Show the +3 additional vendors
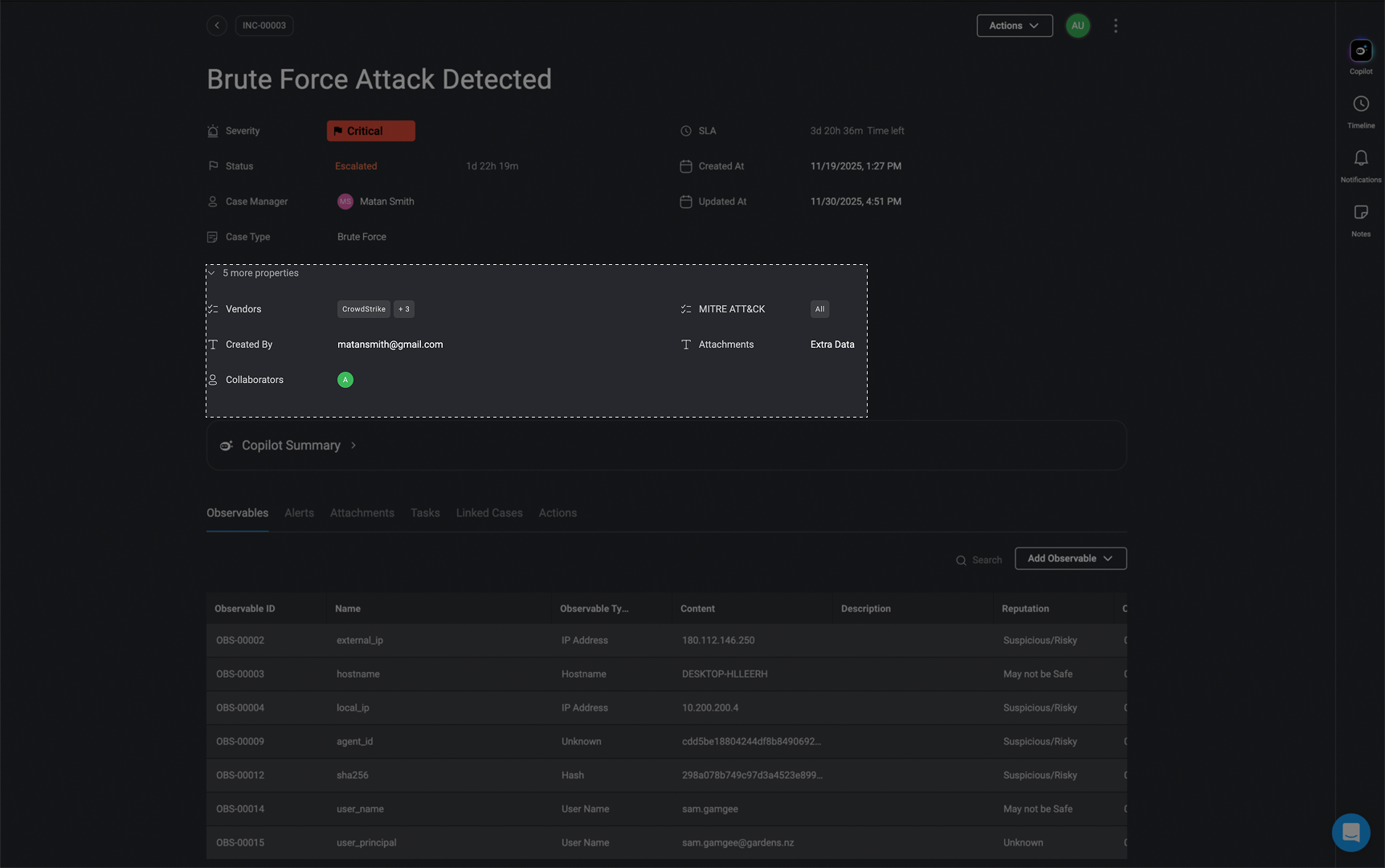This screenshot has width=1385, height=868. [404, 309]
